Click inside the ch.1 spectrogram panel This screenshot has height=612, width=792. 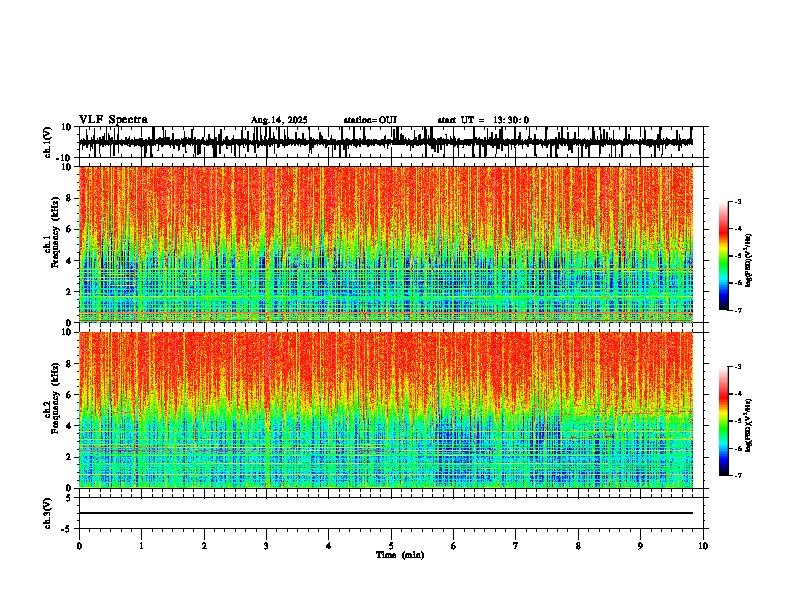click(x=385, y=244)
